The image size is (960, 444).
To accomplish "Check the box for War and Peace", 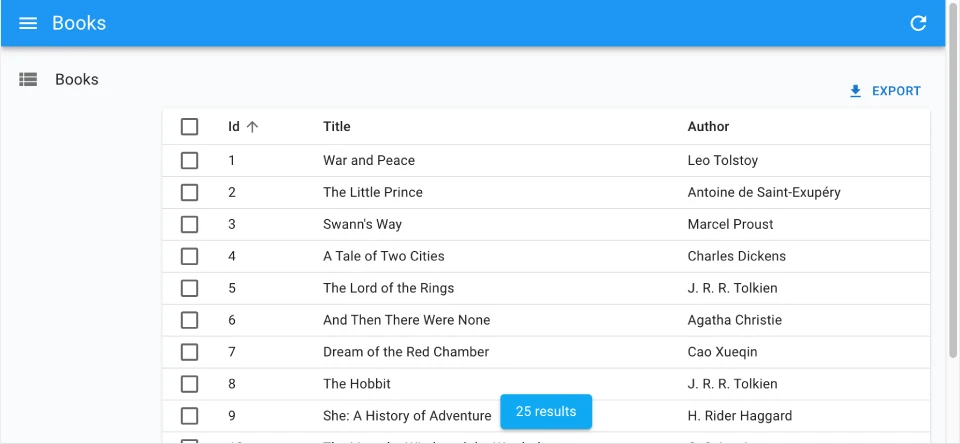I will 190,160.
